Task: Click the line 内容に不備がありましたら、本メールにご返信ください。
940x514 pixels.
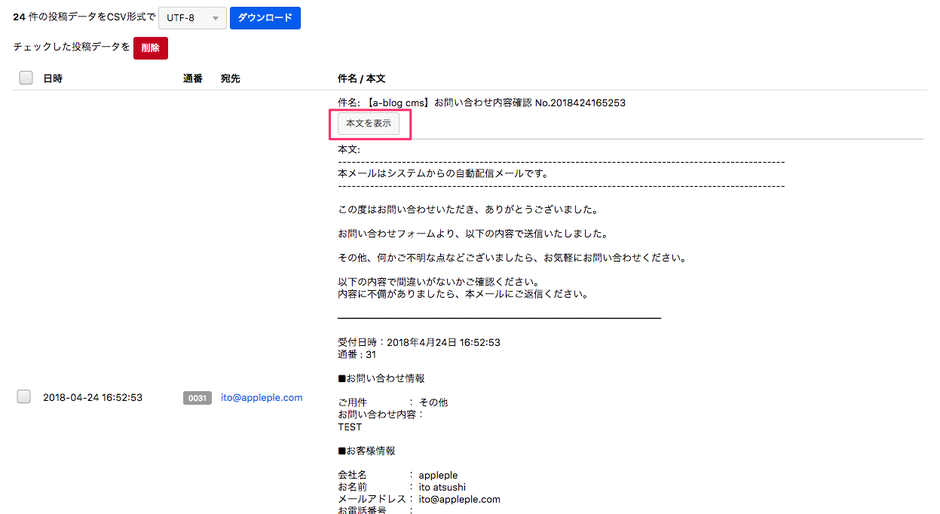Action: 464,294
